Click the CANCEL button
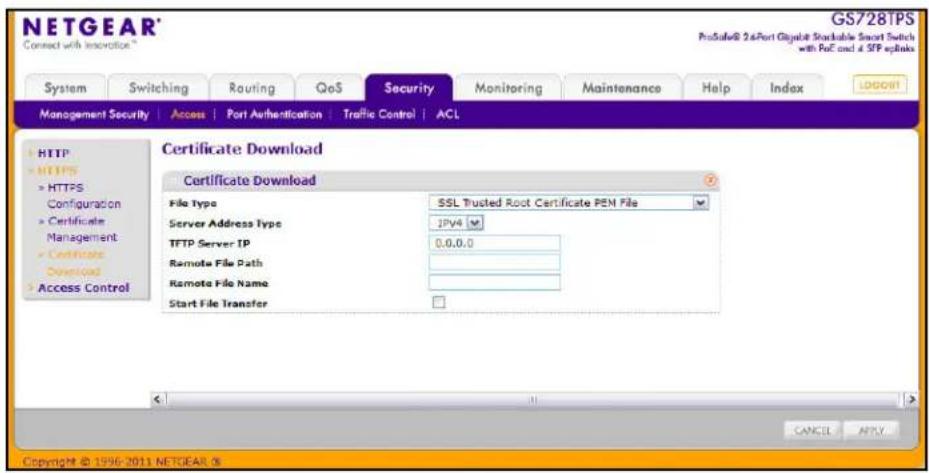929x473 pixels. tap(812, 431)
